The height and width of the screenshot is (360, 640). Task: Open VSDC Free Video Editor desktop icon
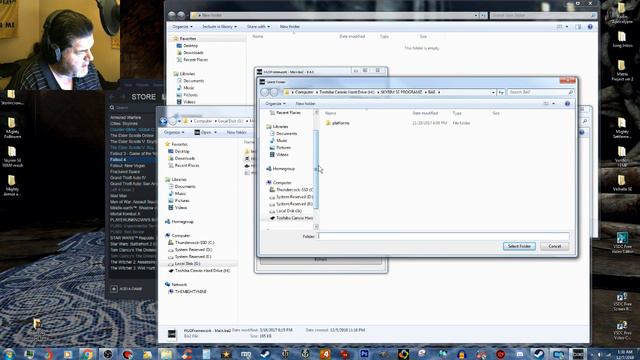point(622,242)
